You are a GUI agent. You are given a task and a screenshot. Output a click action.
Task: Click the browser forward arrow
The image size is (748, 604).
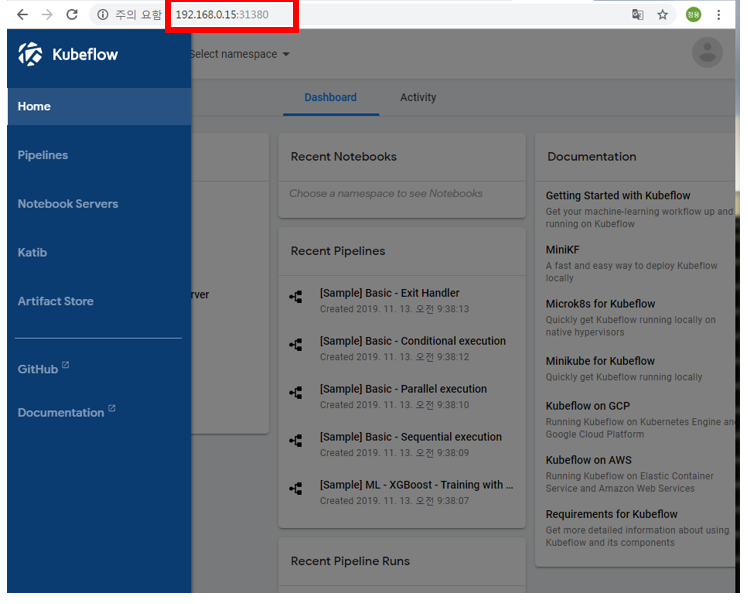tap(47, 15)
